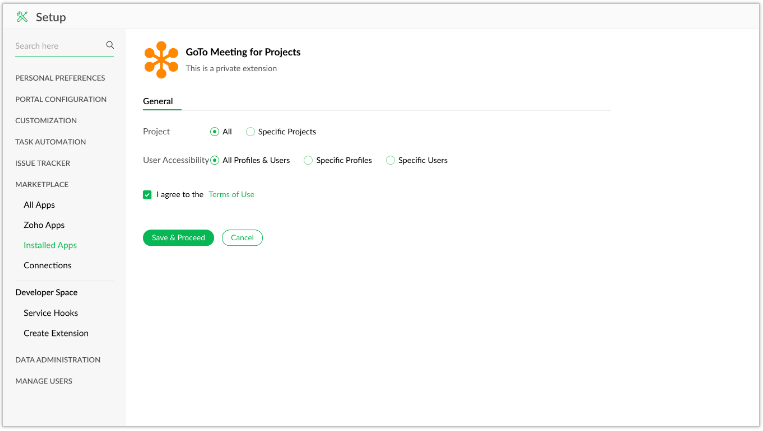Expand the Personal Preferences section

(60, 78)
